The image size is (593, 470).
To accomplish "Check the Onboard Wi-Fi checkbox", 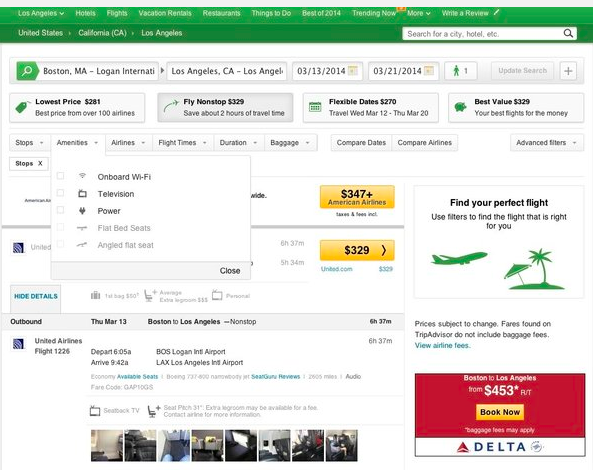I will (60, 176).
